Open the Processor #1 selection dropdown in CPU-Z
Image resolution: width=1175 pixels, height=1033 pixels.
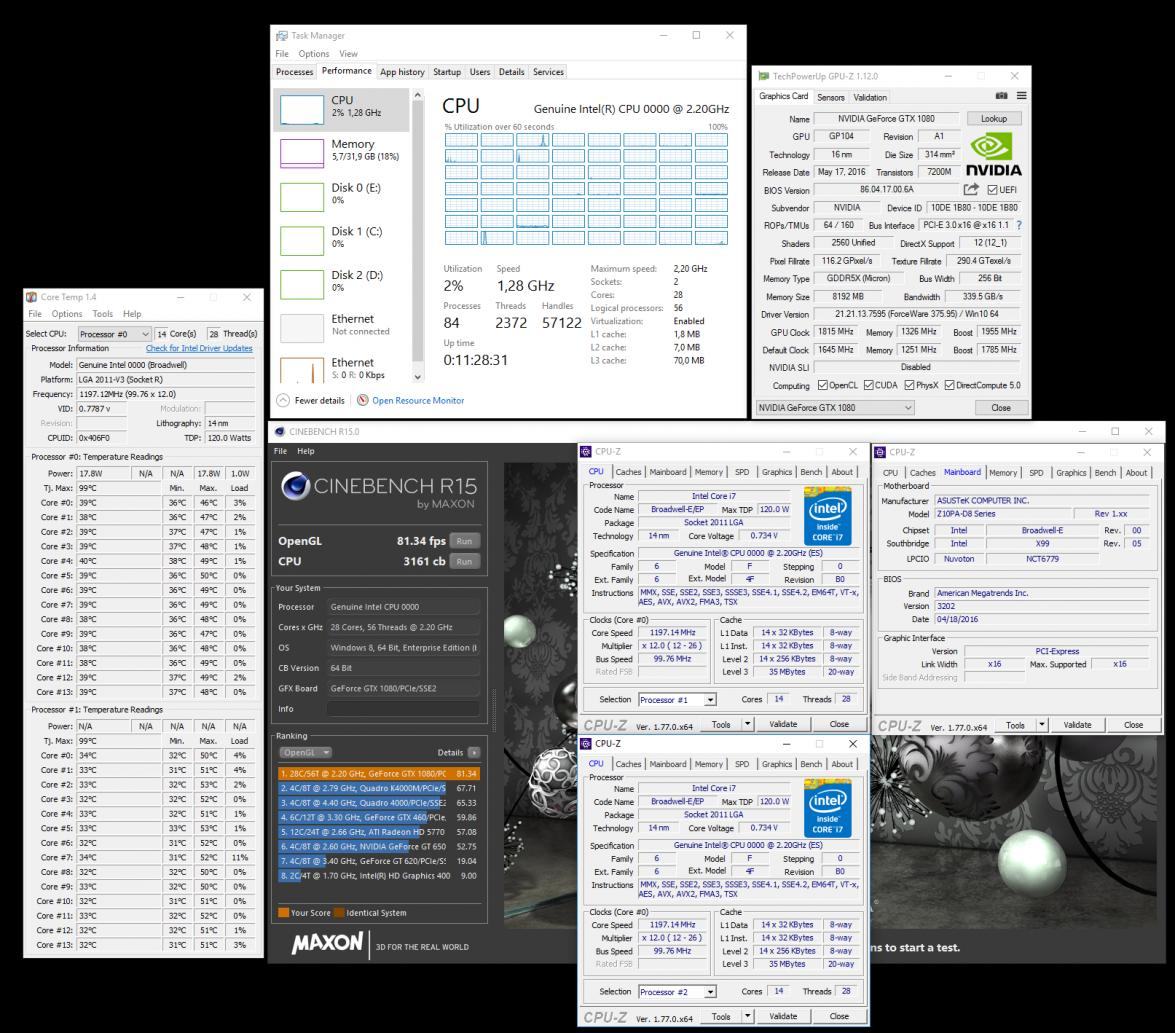pyautogui.click(x=677, y=700)
